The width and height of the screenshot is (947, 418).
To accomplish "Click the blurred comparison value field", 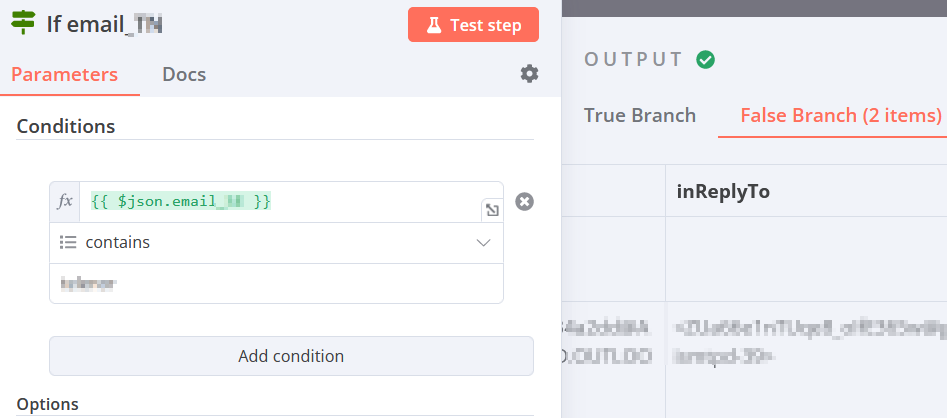I will pyautogui.click(x=276, y=283).
